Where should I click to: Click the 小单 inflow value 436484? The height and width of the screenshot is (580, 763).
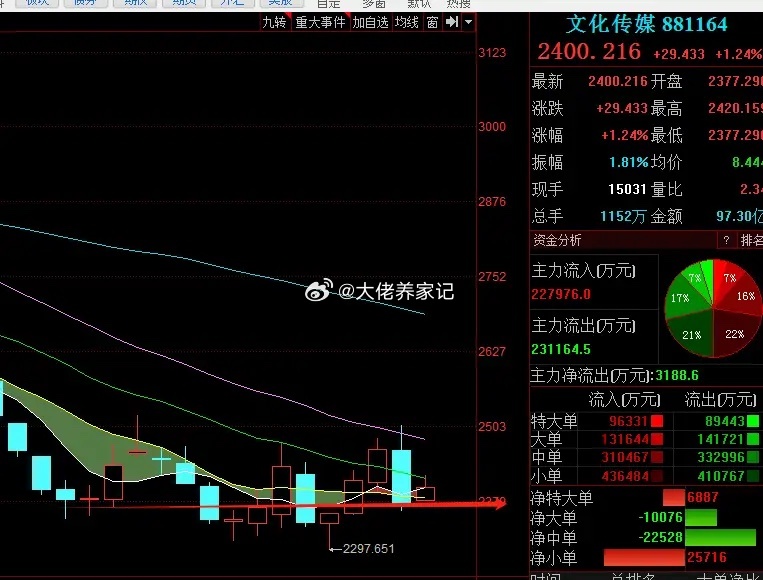click(x=625, y=476)
